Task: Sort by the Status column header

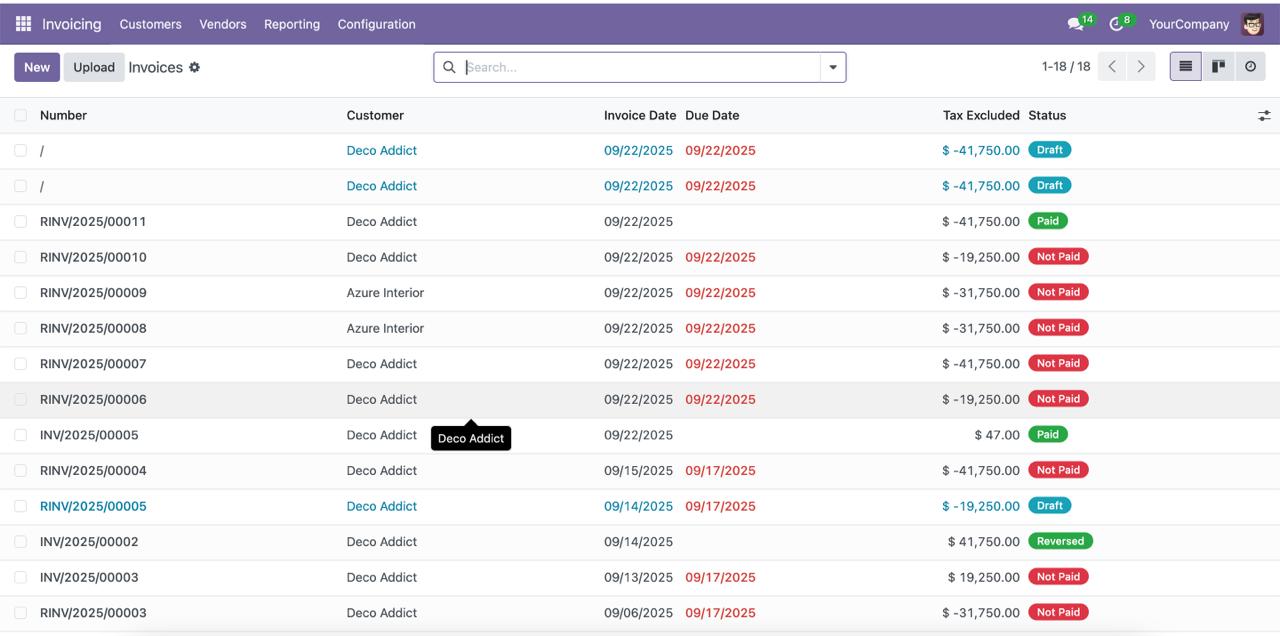Action: click(1047, 115)
